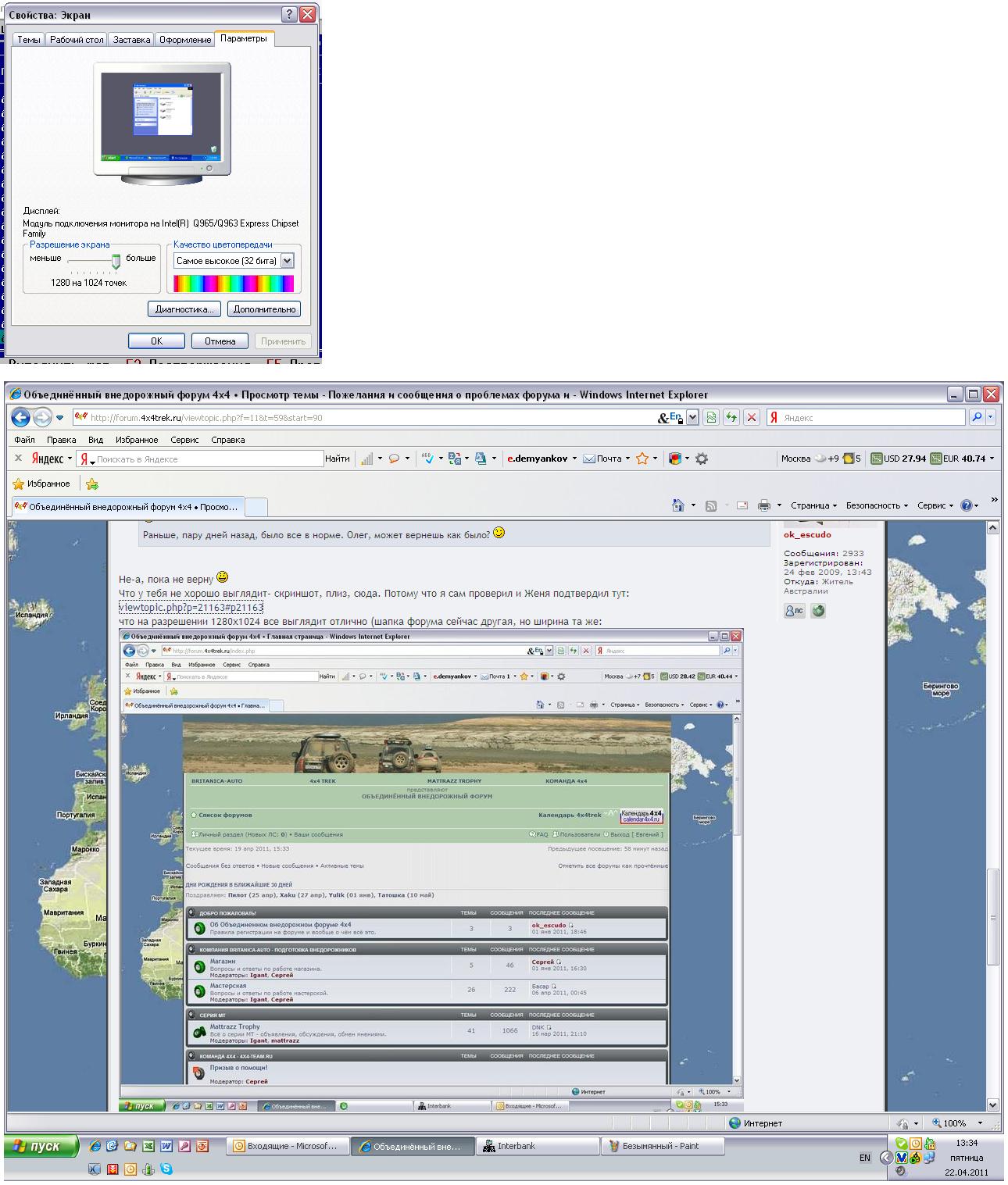Expand the Безопасность dropdown menu
The width and height of the screenshot is (1008, 1185).
876,505
